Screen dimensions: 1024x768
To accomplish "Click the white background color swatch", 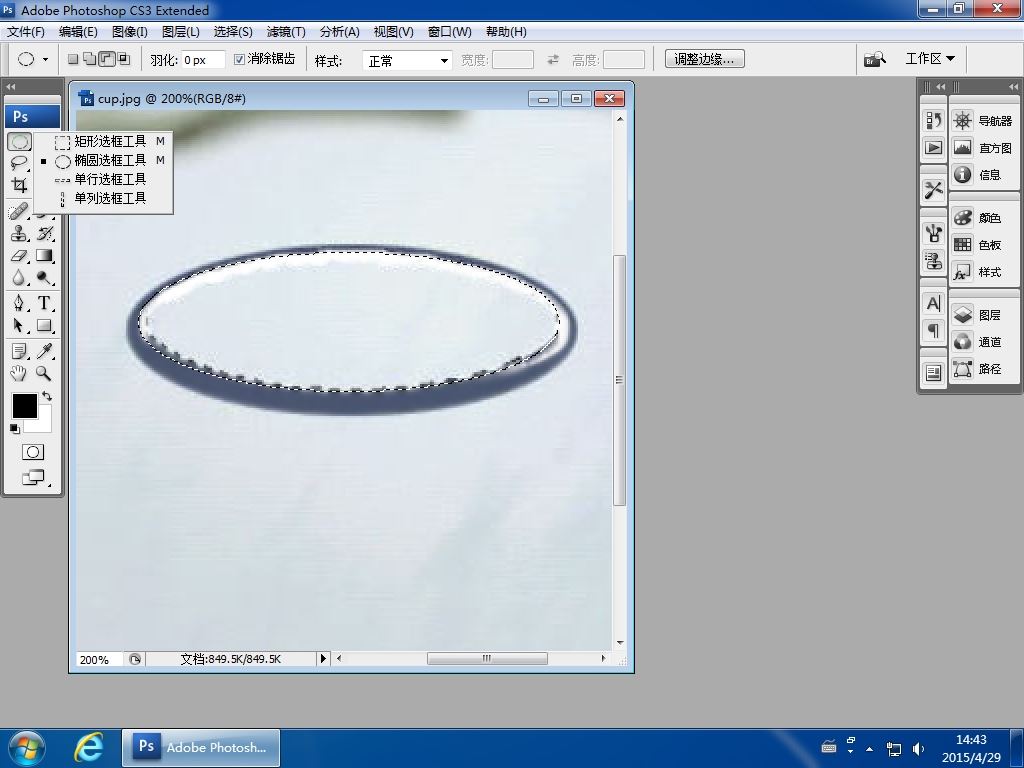I will pos(44,423).
